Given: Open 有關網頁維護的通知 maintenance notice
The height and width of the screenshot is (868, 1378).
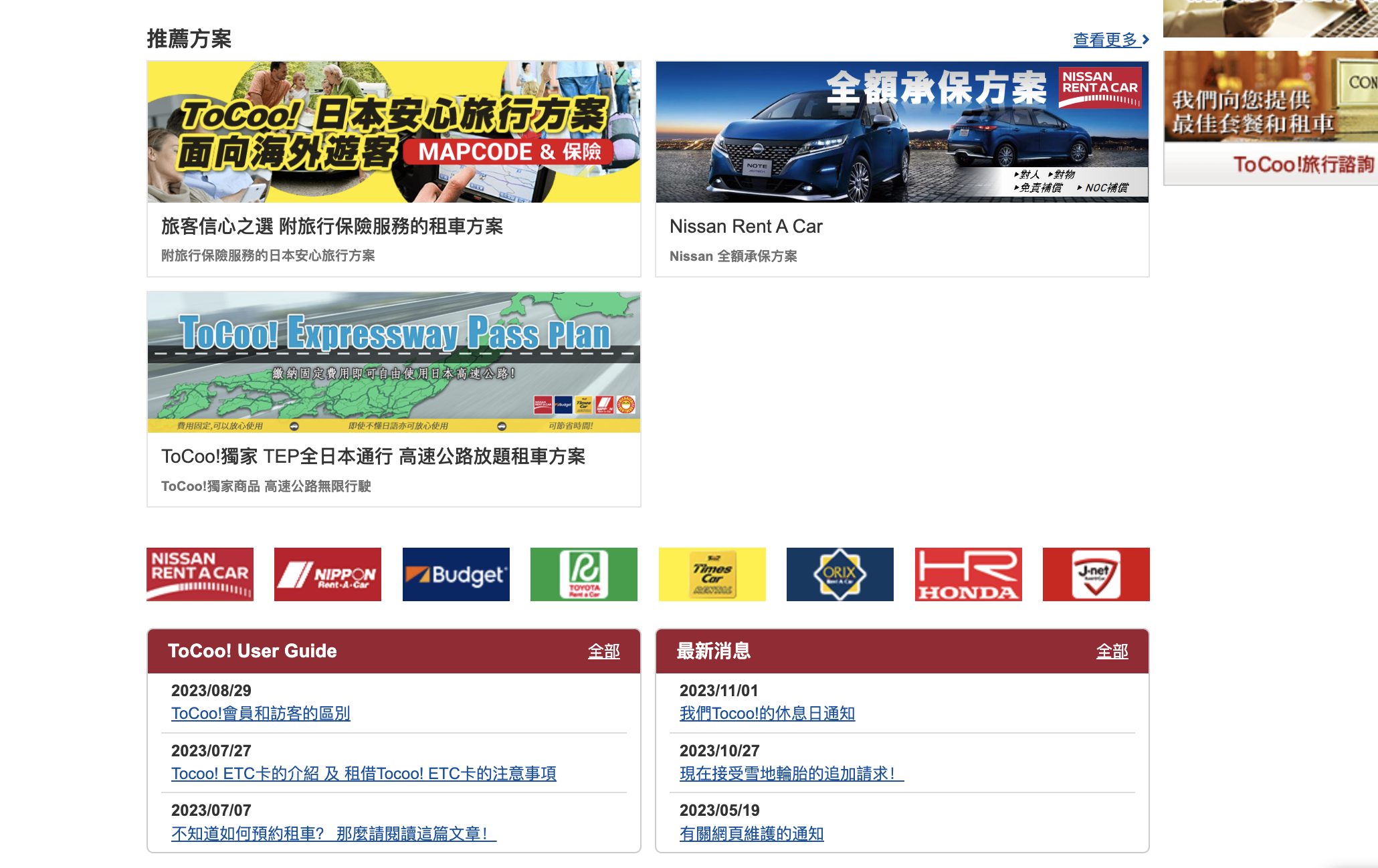Looking at the screenshot, I should [x=751, y=833].
